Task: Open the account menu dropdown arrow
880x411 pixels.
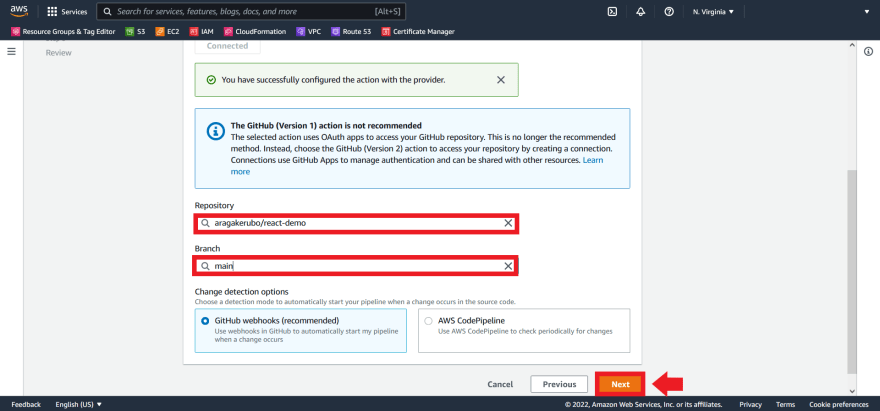Action: point(868,12)
